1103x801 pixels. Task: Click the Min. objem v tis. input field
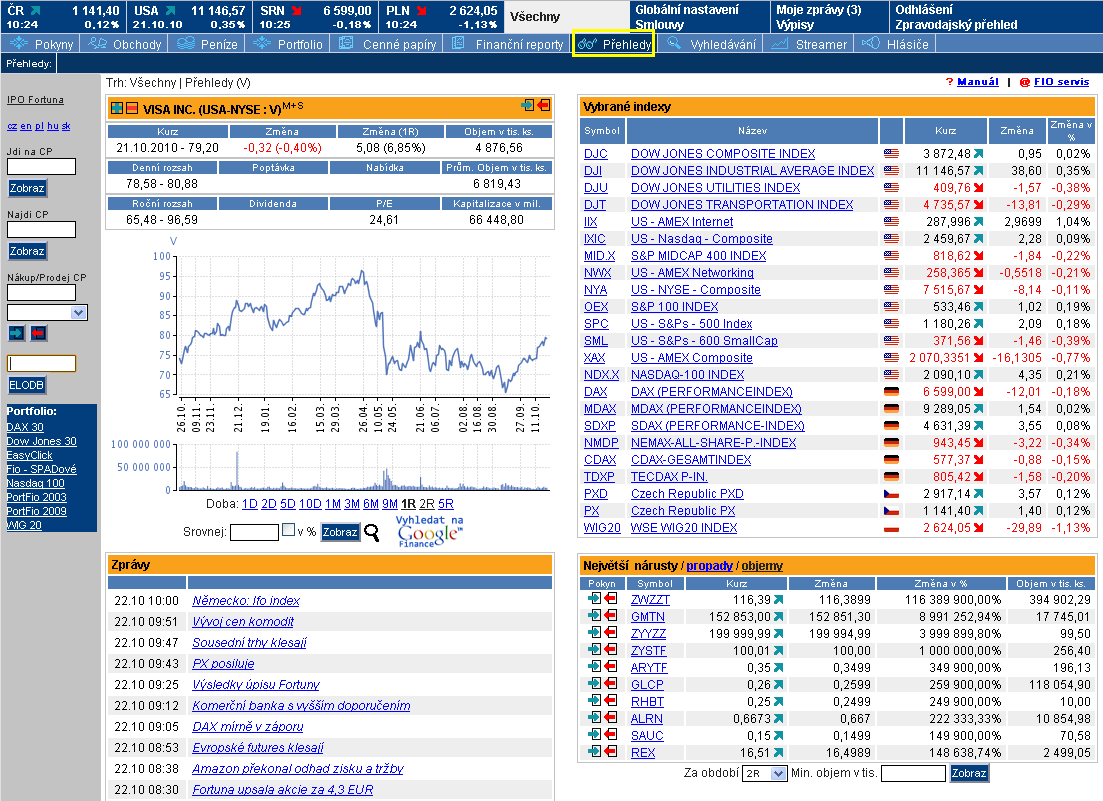coord(912,774)
